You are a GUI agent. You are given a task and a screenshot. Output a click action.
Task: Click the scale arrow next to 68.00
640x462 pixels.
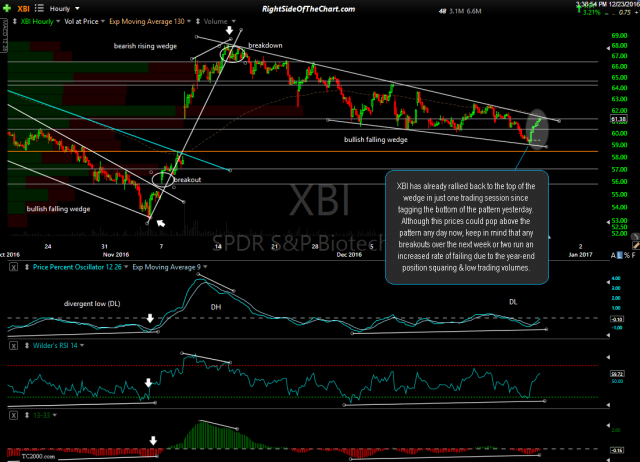pyautogui.click(x=608, y=48)
